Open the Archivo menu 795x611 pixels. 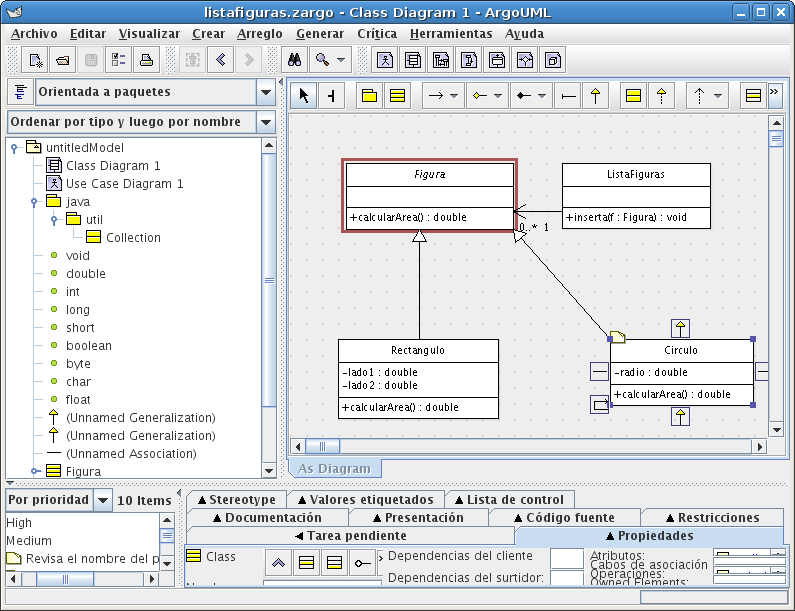[x=34, y=33]
